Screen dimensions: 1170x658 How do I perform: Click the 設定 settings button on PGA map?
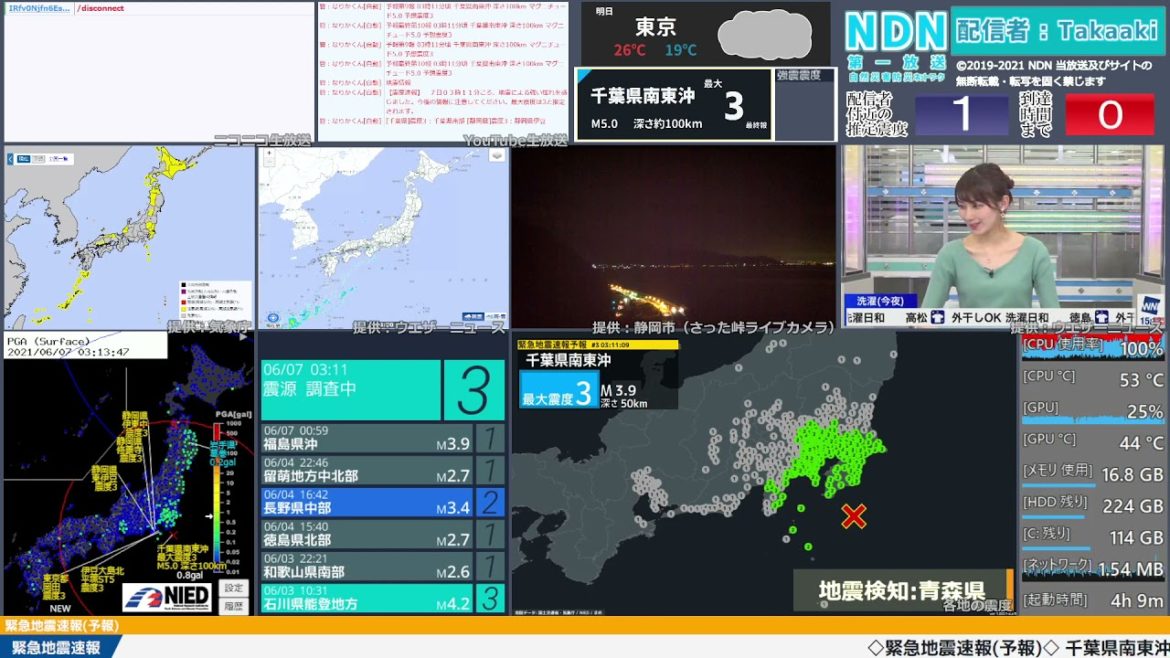pyautogui.click(x=233, y=588)
